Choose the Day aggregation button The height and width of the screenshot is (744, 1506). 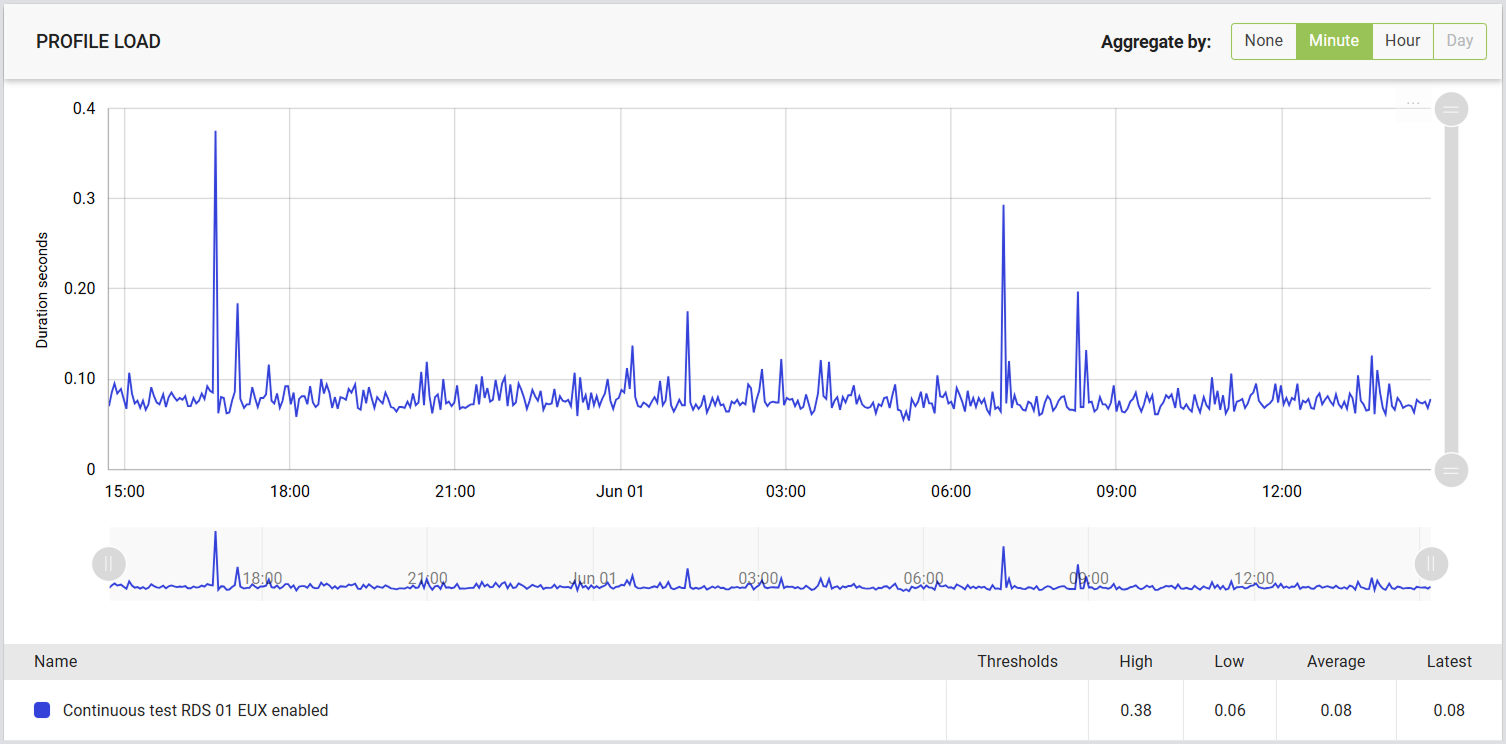click(x=1460, y=41)
